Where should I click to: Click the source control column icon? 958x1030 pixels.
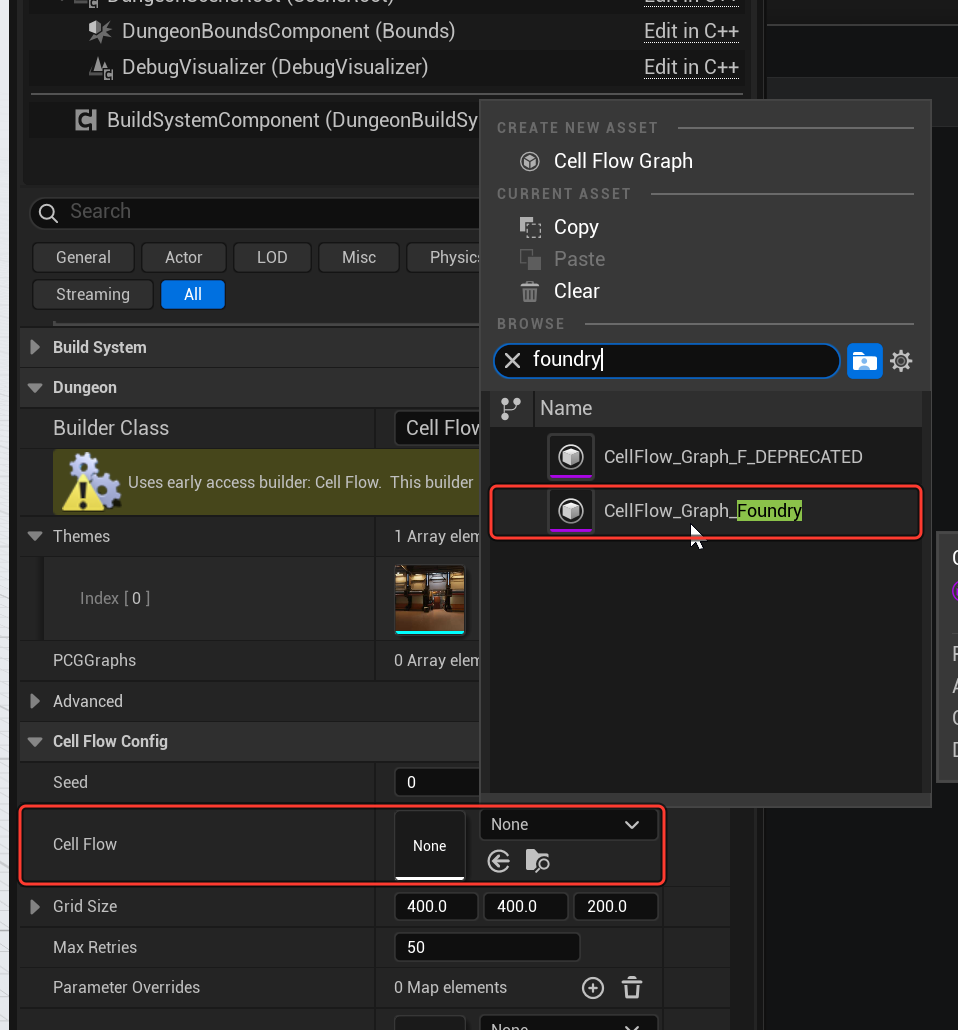[x=511, y=409]
